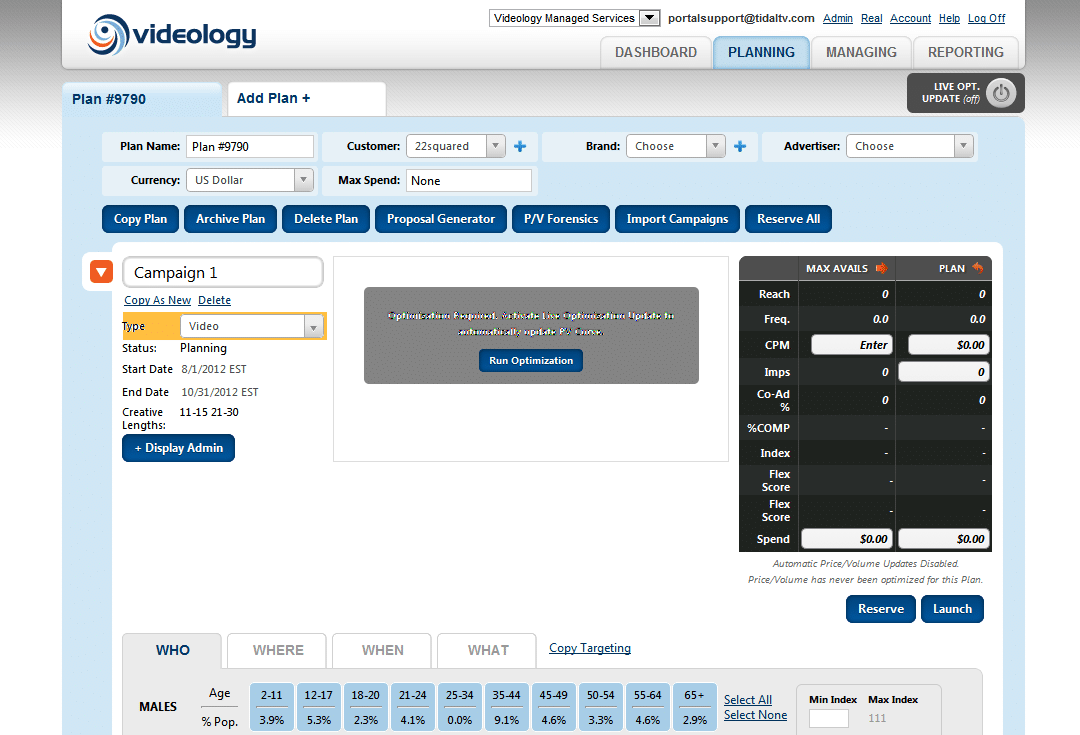This screenshot has width=1080, height=735.
Task: Click the Proposal Generator button
Action: pyautogui.click(x=441, y=219)
